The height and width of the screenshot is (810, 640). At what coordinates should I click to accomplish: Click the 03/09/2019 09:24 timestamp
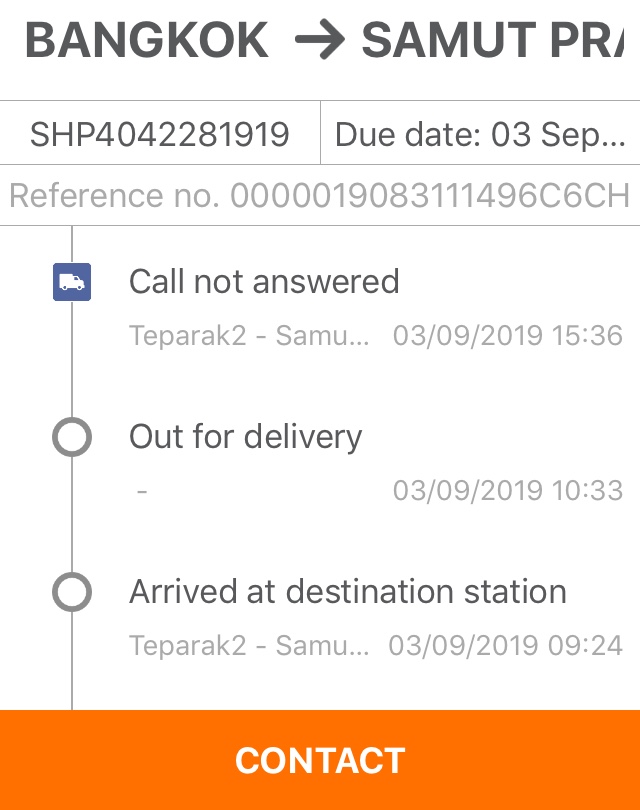505,646
